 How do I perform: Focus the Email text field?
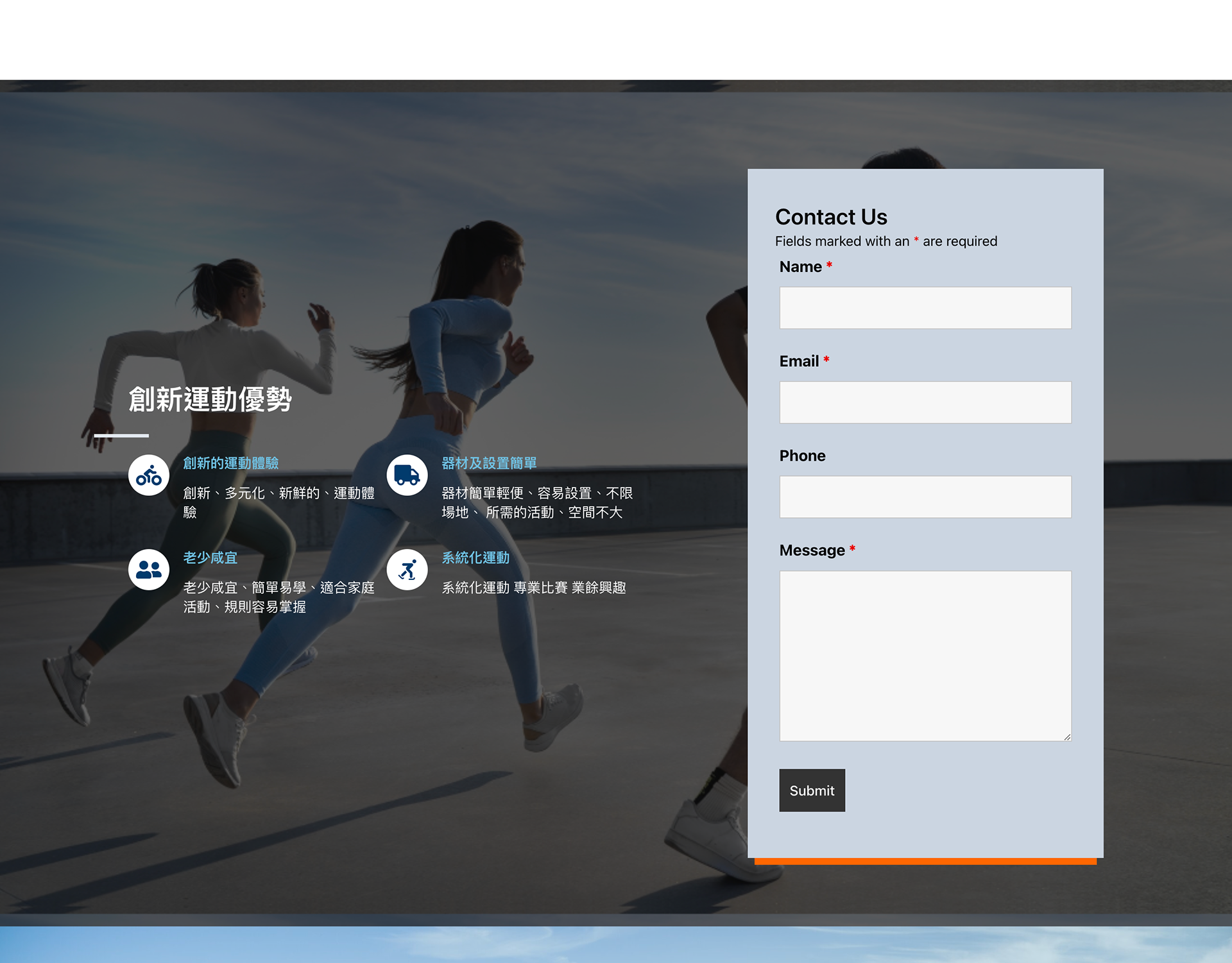tap(925, 402)
